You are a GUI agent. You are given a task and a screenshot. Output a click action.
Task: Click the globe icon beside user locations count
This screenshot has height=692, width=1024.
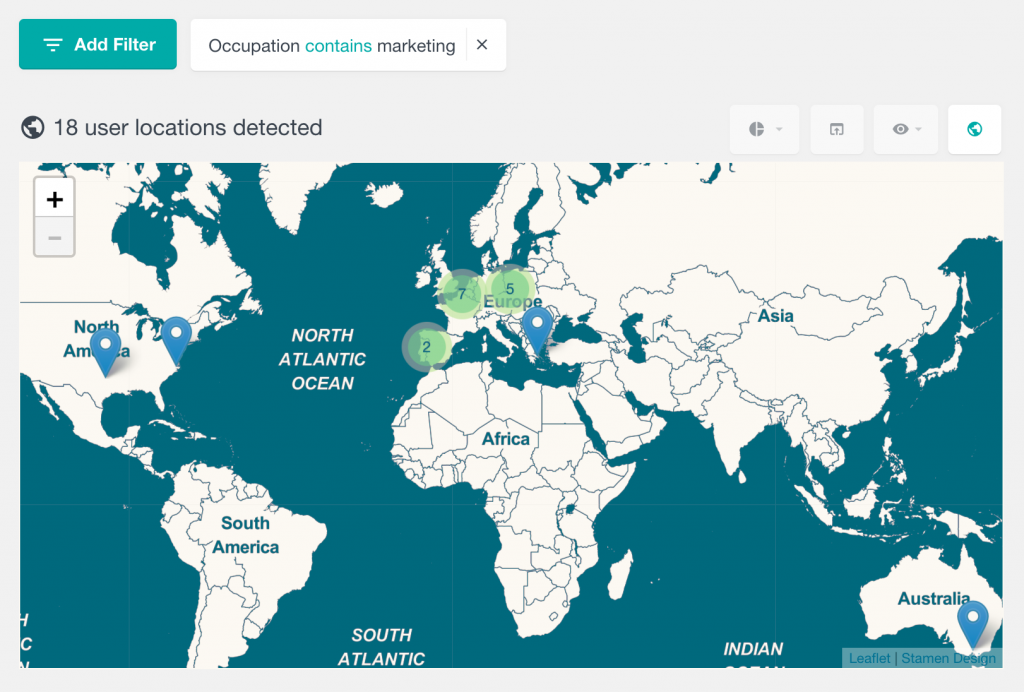point(32,127)
